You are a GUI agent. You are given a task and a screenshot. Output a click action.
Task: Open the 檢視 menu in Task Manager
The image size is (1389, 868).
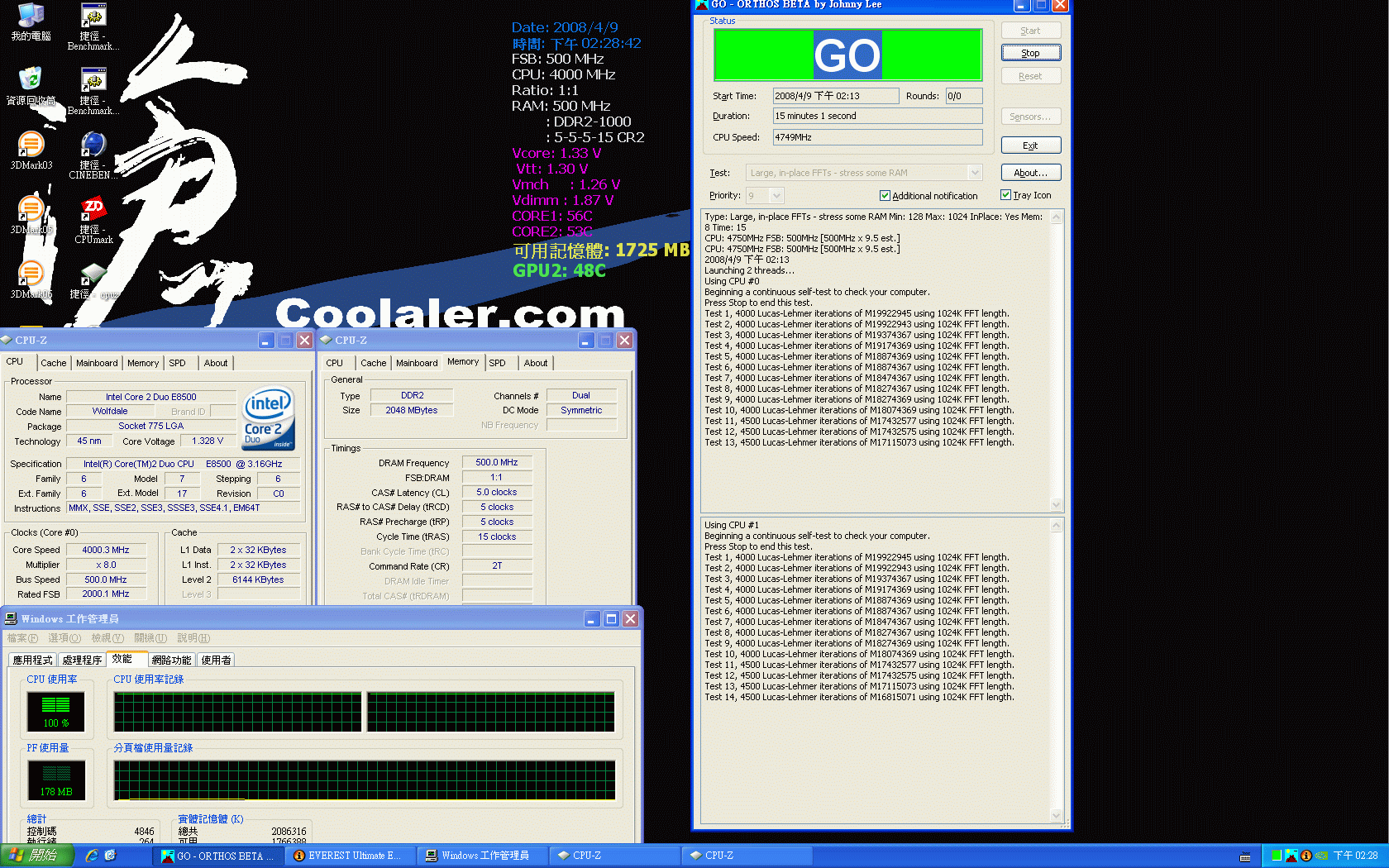[x=107, y=638]
